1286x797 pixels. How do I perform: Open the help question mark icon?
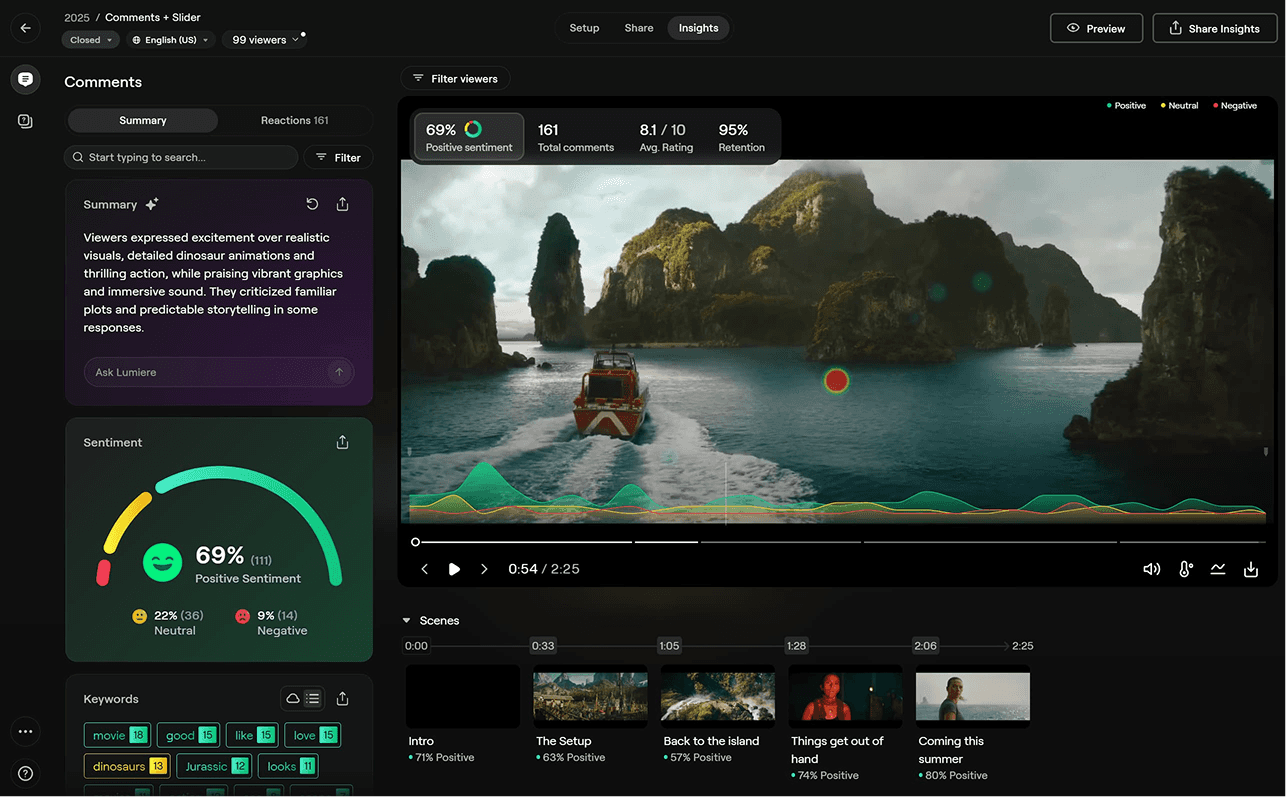click(x=25, y=773)
